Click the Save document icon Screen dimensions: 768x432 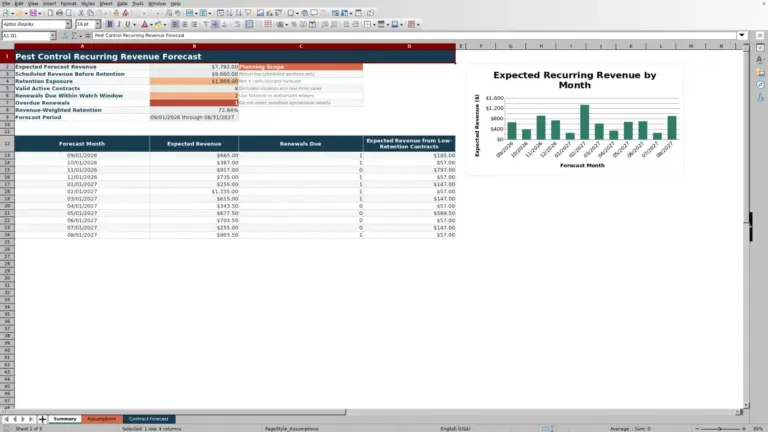pos(33,13)
